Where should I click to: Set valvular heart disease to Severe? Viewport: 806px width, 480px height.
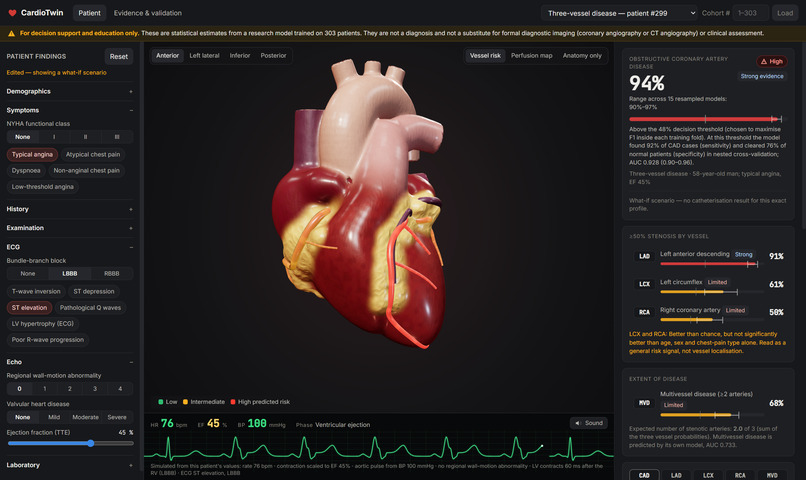pyautogui.click(x=117, y=417)
